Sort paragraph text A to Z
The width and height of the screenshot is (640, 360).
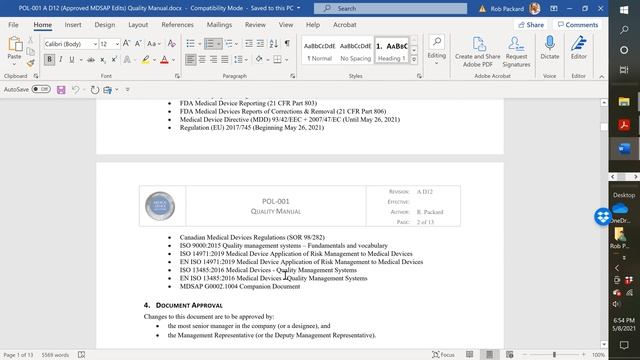273,44
